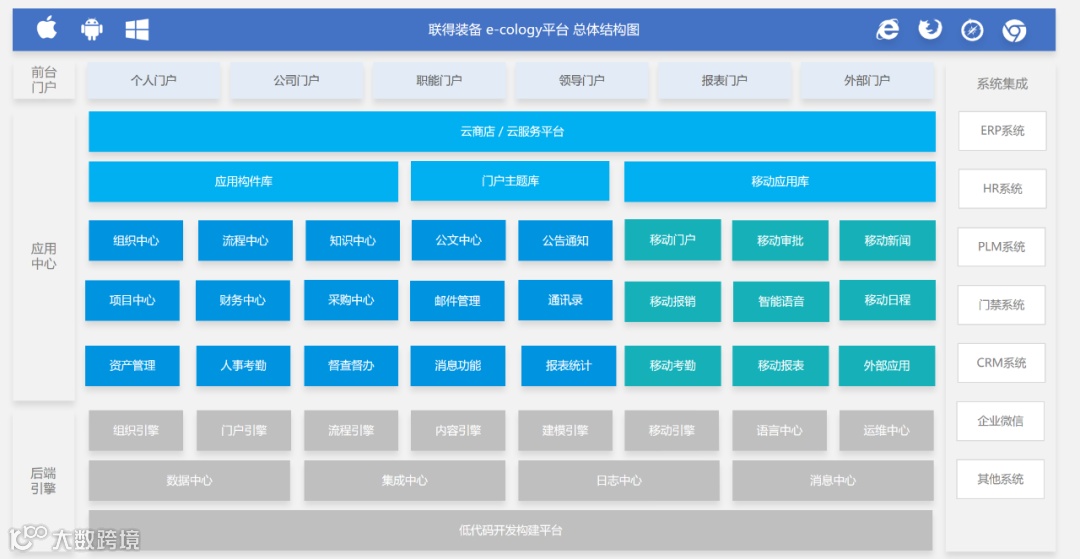Image resolution: width=1080 pixels, height=559 pixels.
Task: Open the 知识中心 module
Action: pyautogui.click(x=353, y=240)
